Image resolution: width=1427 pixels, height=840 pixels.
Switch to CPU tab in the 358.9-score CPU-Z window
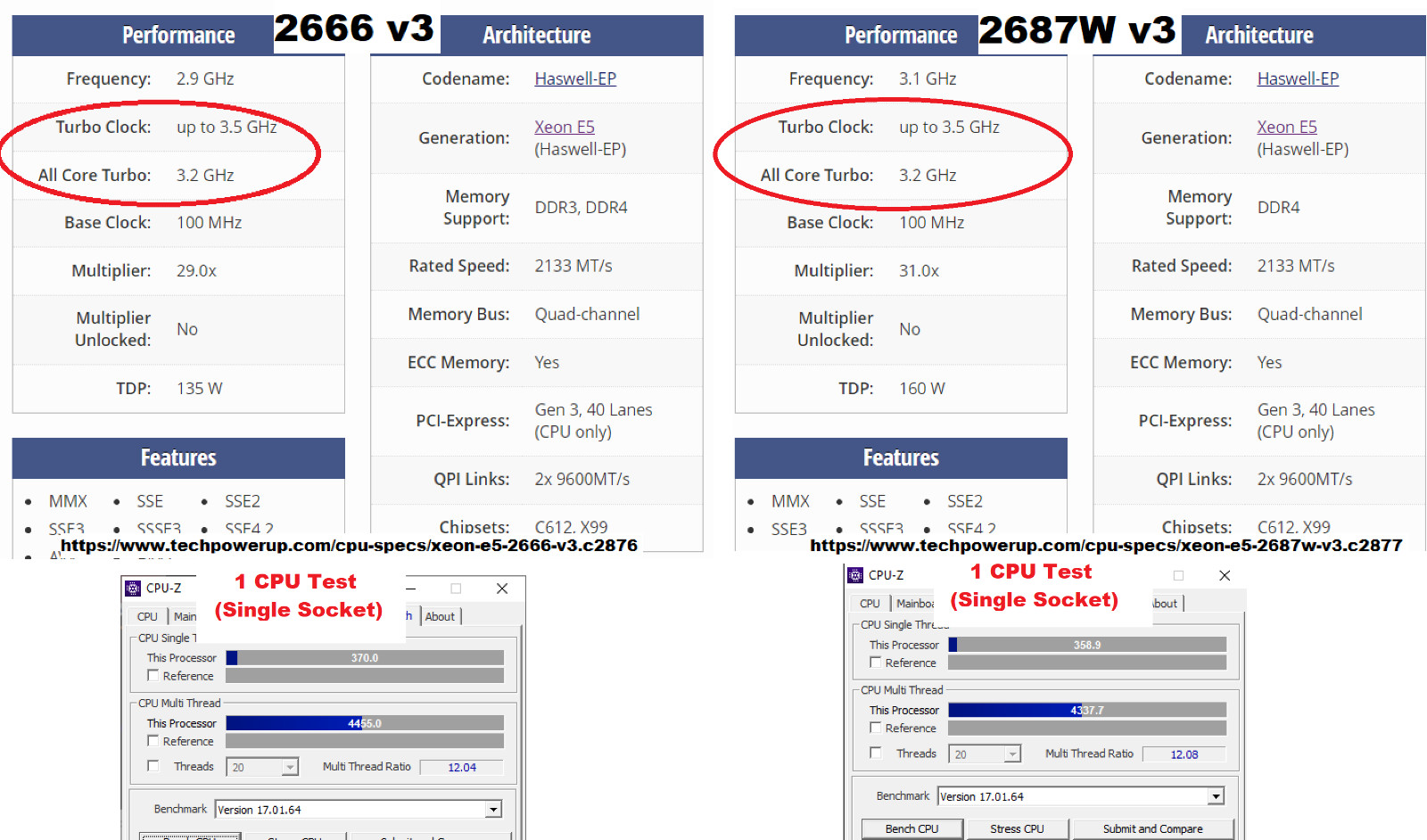click(x=870, y=604)
